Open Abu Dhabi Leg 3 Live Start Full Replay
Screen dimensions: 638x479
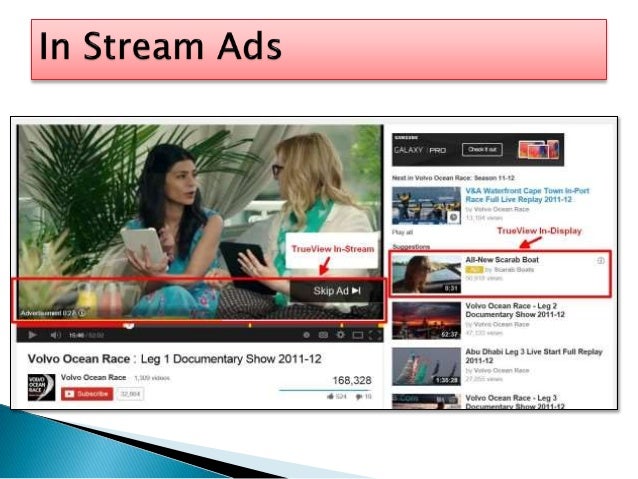[x=533, y=356]
